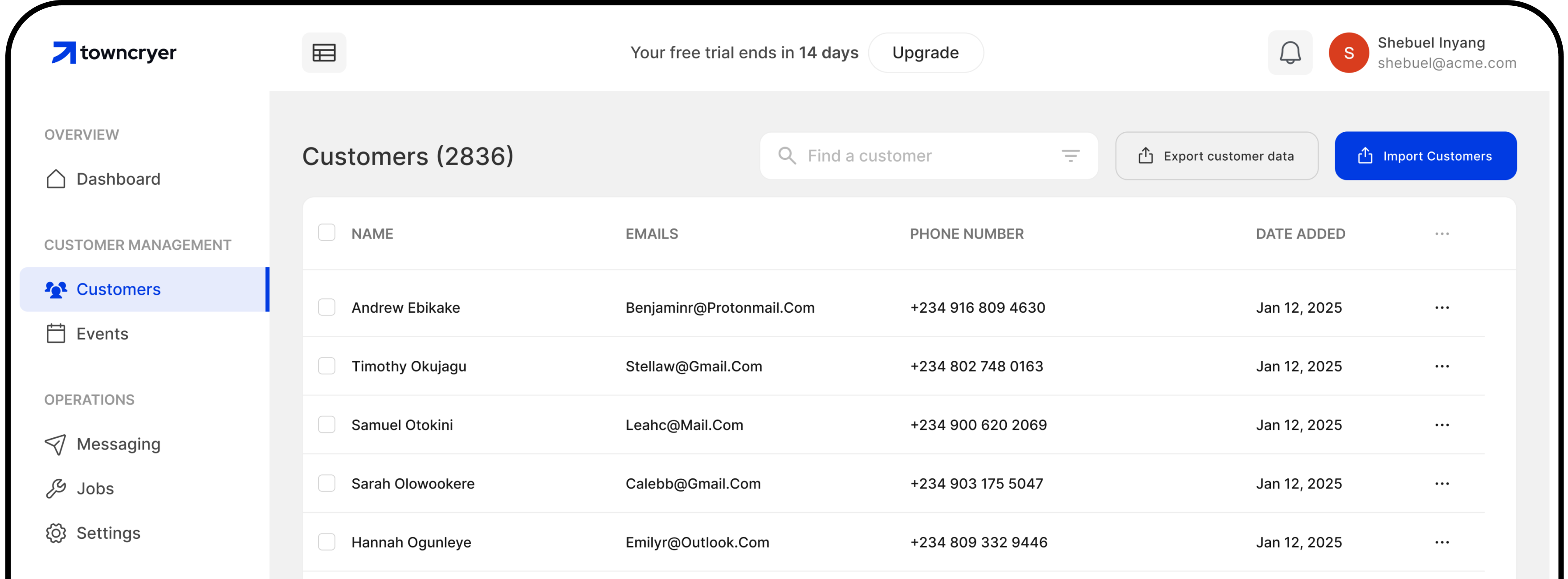Open row actions for Sarah Olowookere

pyautogui.click(x=1441, y=483)
